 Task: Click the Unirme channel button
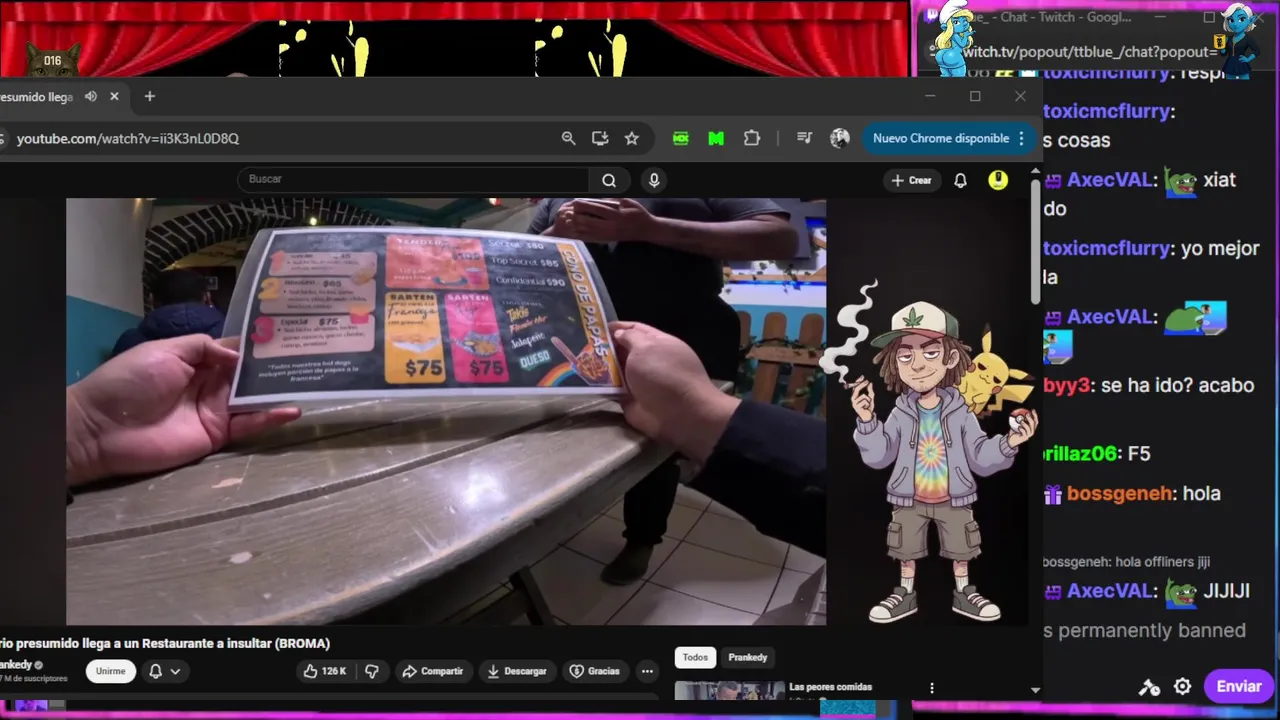pyautogui.click(x=110, y=671)
